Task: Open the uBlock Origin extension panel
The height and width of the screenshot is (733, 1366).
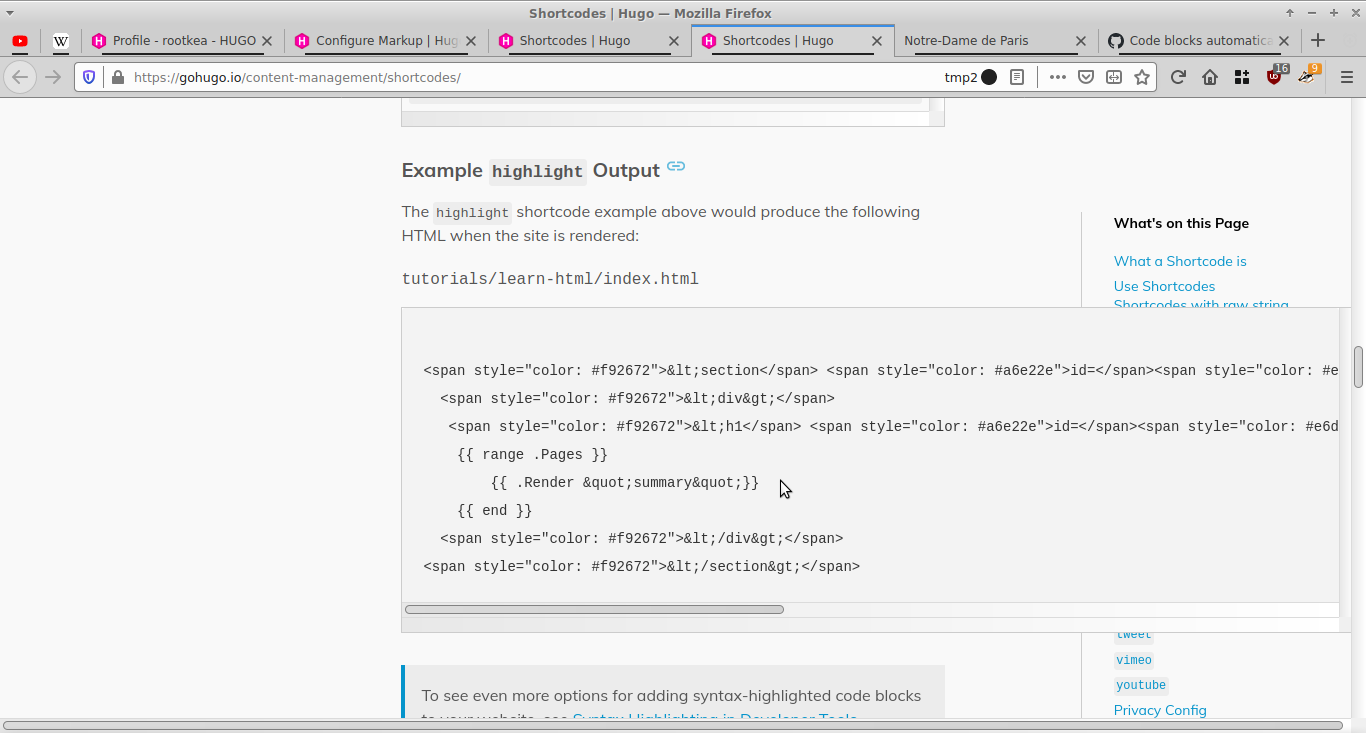Action: click(1274, 77)
